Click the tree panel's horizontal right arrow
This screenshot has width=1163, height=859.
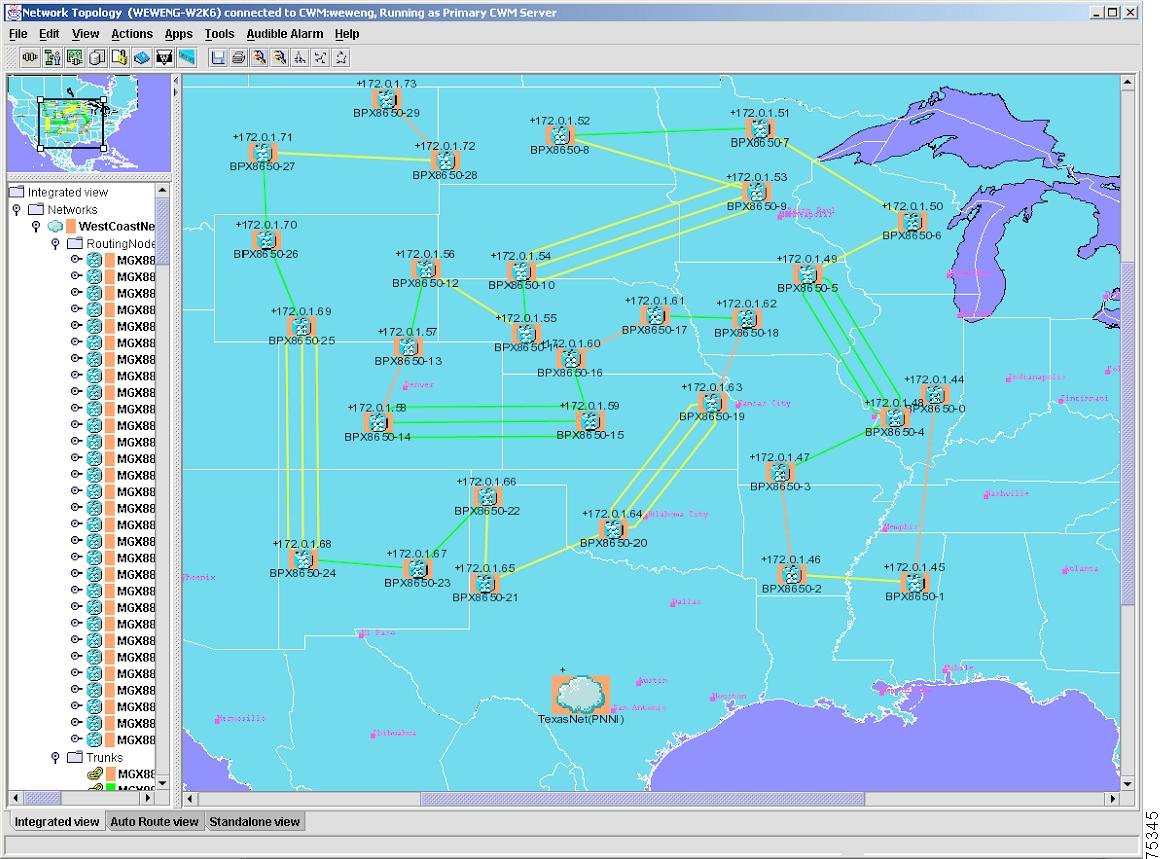point(148,798)
